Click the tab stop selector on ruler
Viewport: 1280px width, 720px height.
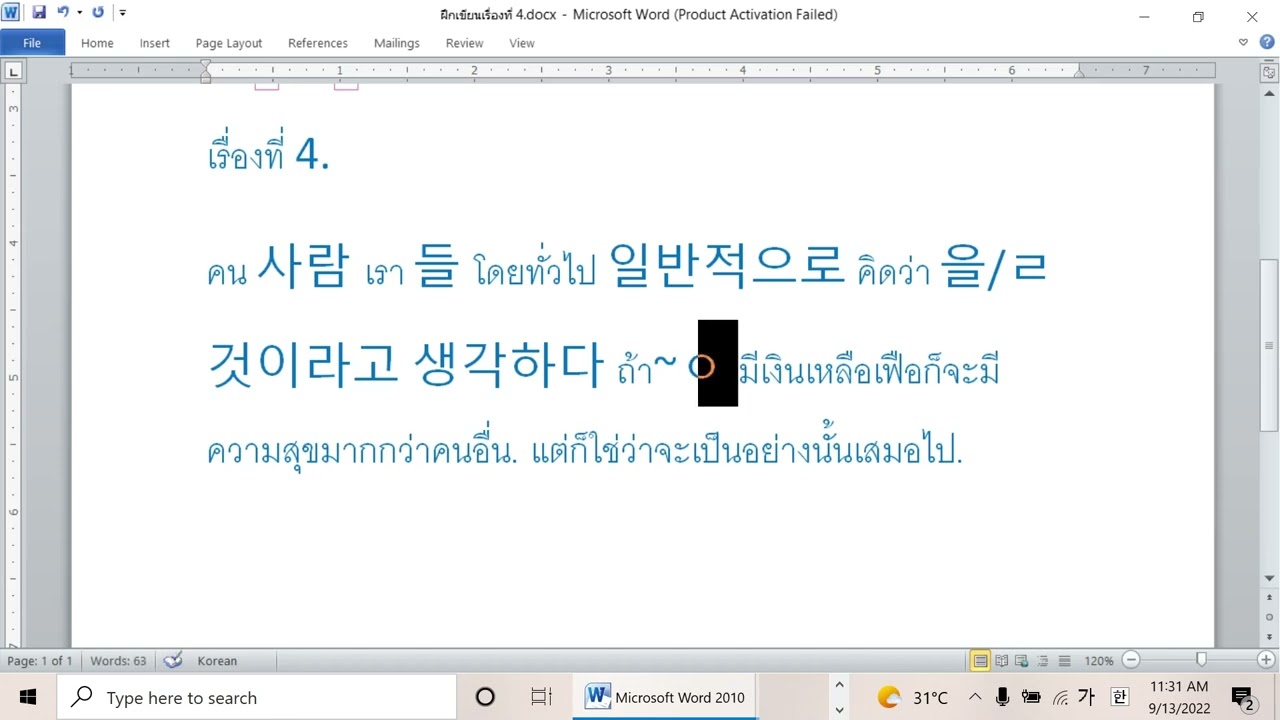pyautogui.click(x=13, y=70)
